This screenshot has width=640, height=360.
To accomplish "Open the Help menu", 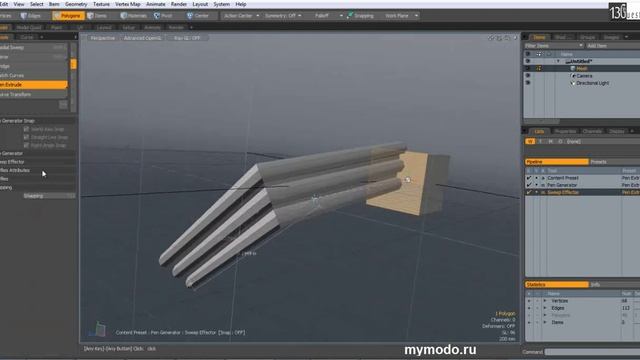I will click(241, 4).
